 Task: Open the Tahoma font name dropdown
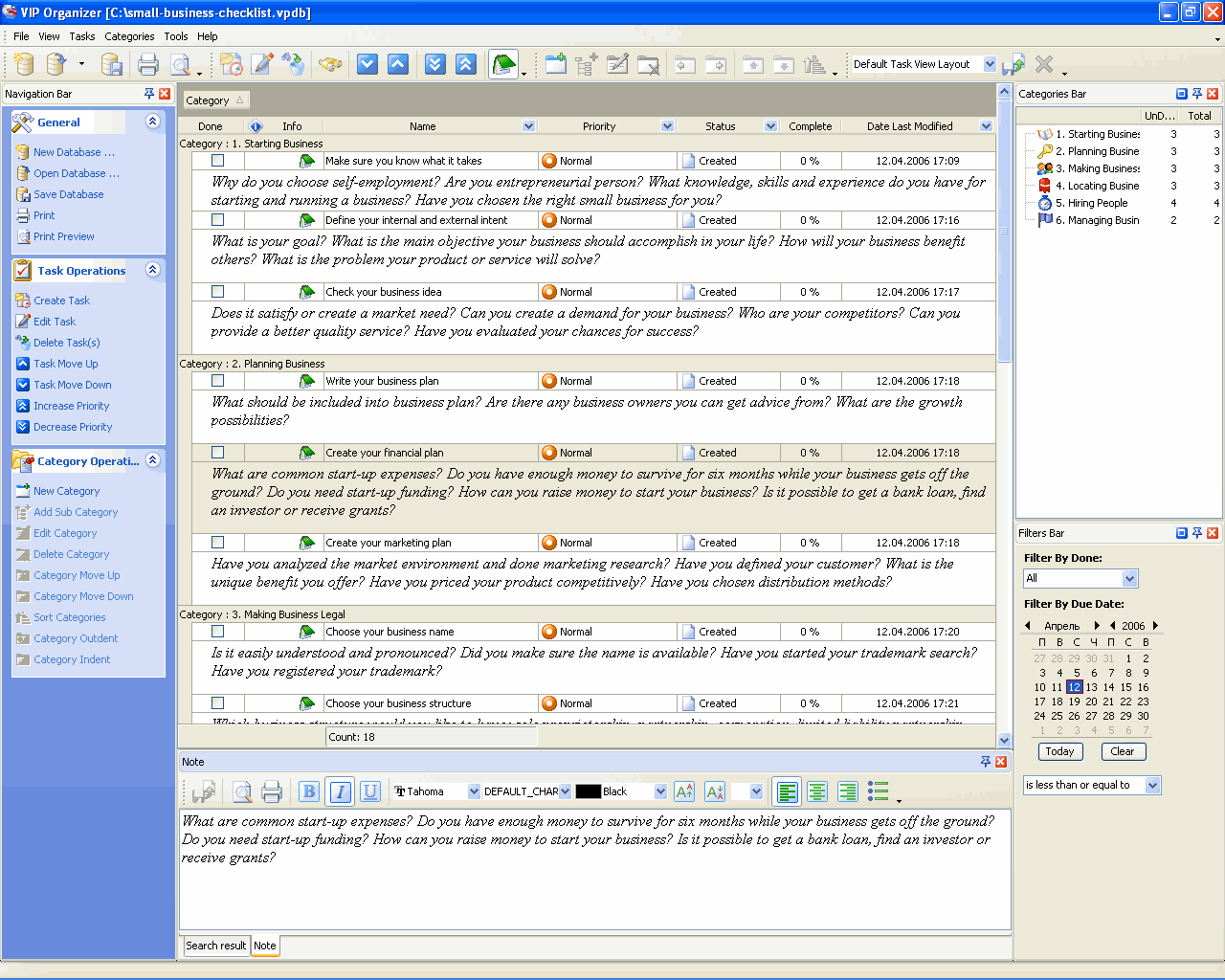coord(474,791)
